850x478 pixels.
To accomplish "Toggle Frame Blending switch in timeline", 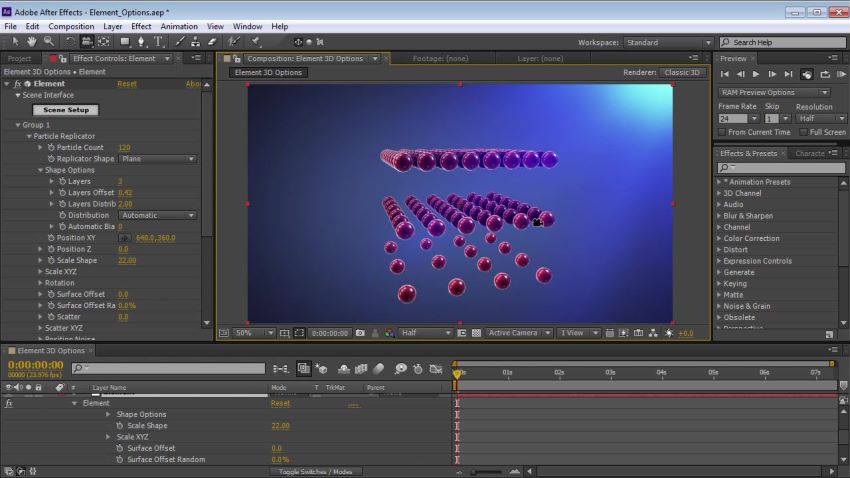I will [360, 369].
